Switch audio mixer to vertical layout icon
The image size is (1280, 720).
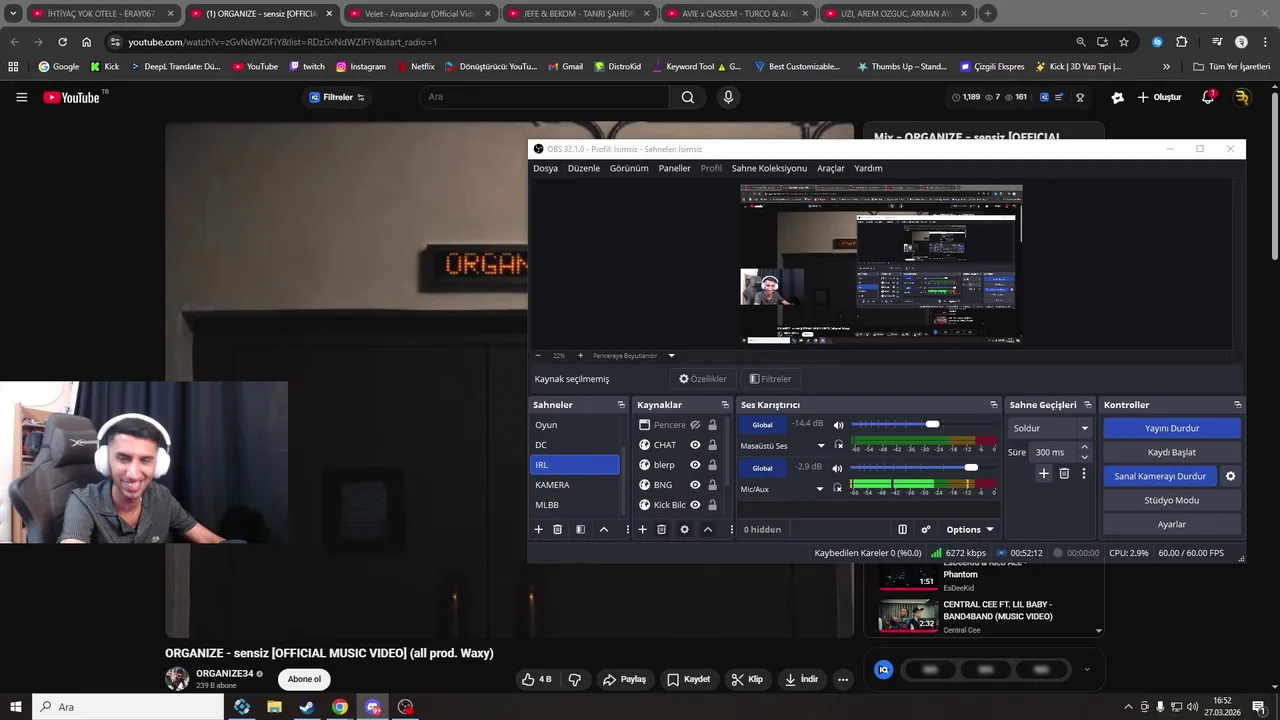pyautogui.click(x=902, y=529)
